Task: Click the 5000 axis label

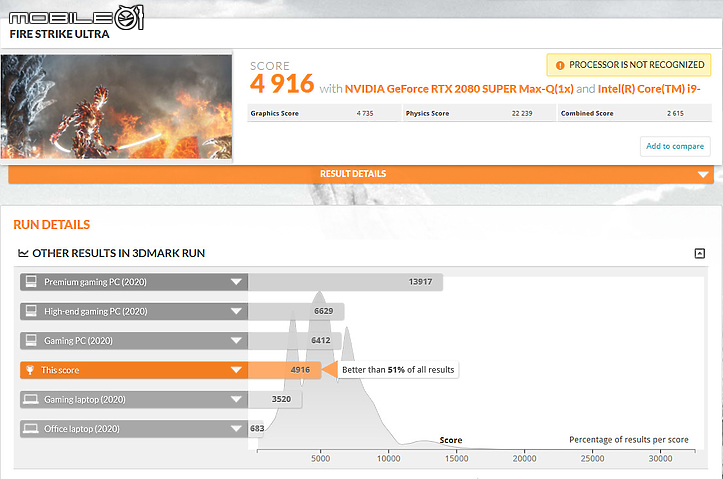Action: coord(320,459)
